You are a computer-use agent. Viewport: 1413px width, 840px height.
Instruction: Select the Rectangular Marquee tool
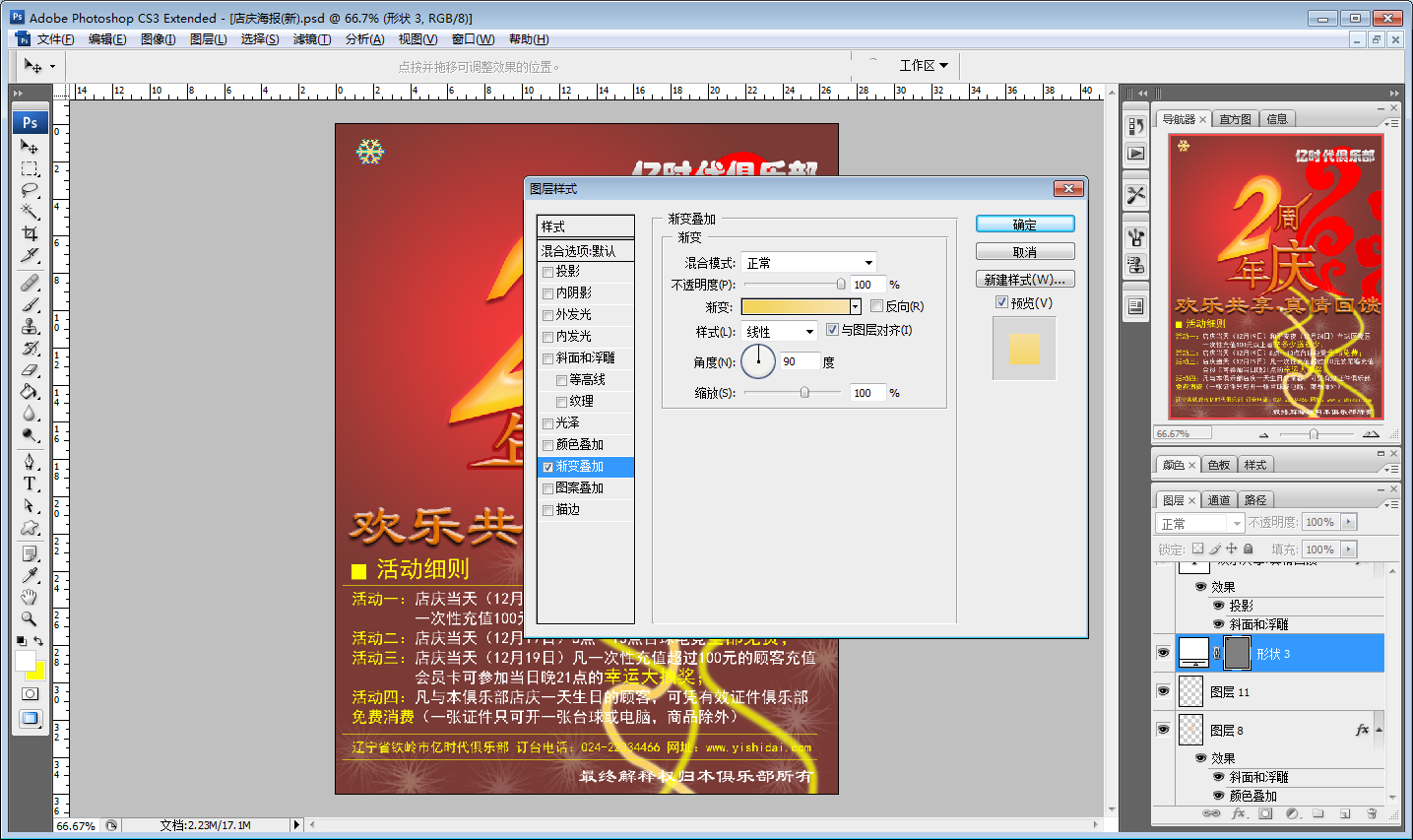click(x=30, y=168)
